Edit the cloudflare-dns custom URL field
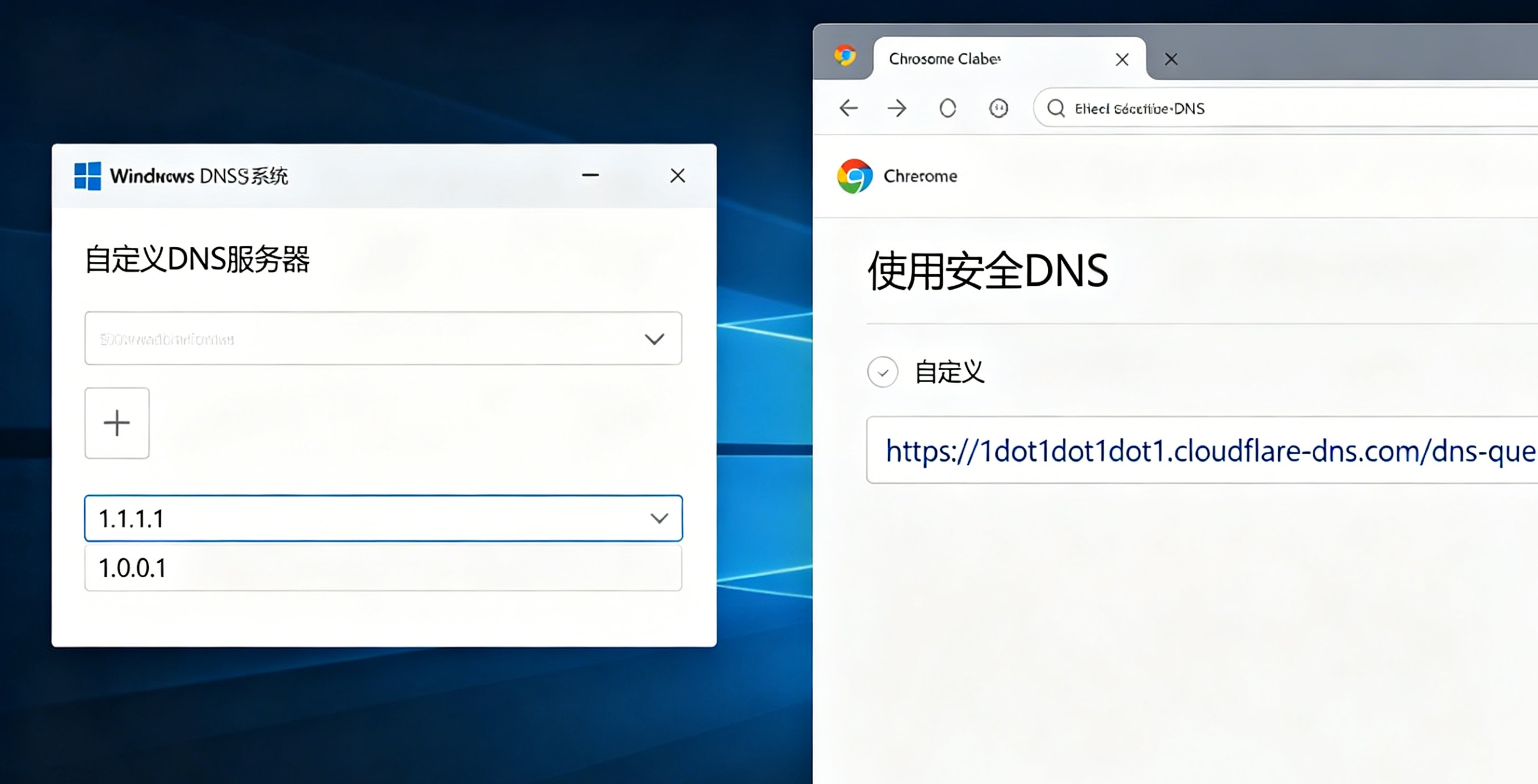The width and height of the screenshot is (1538, 784). coord(1202,450)
